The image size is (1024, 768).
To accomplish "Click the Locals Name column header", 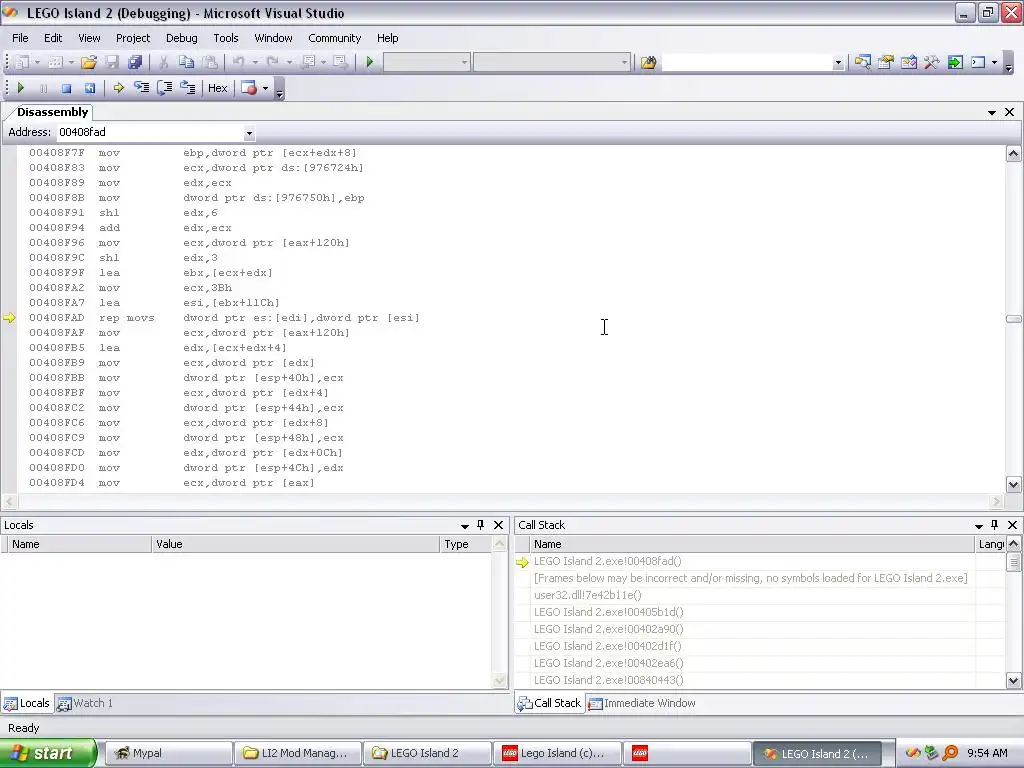I will coord(79,544).
